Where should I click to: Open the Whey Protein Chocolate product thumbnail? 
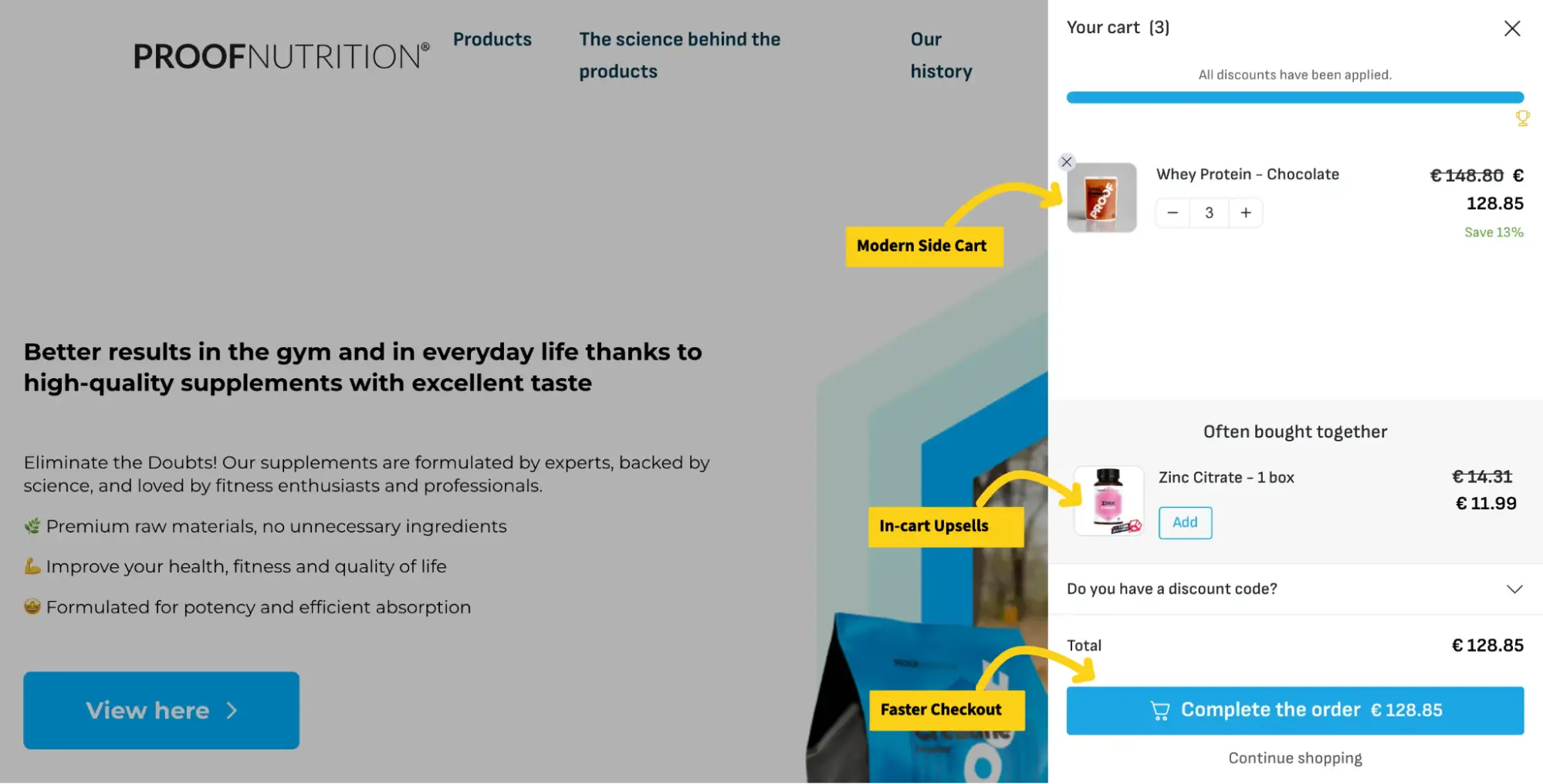click(x=1101, y=198)
